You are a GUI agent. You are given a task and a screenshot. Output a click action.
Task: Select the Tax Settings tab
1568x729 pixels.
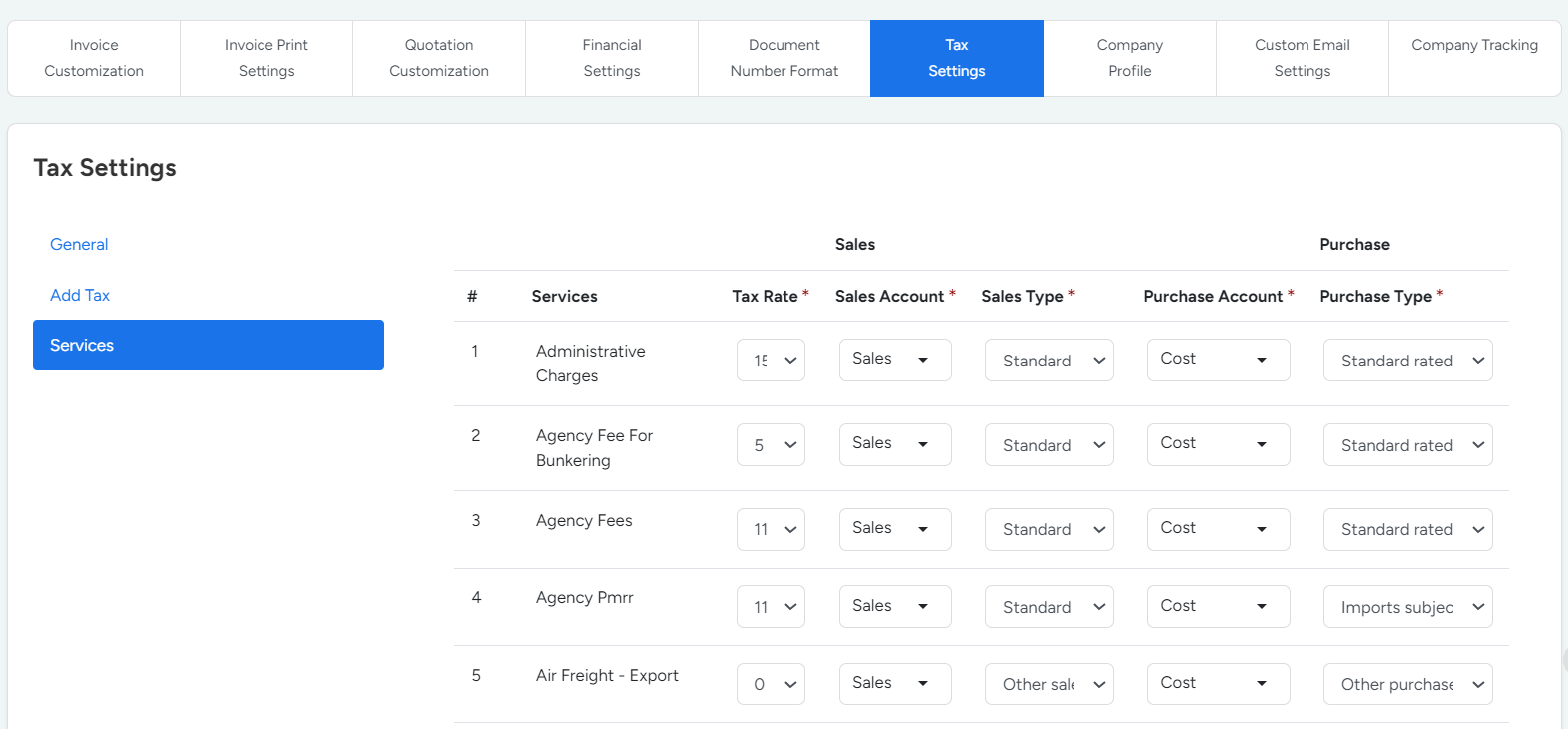pos(957,58)
